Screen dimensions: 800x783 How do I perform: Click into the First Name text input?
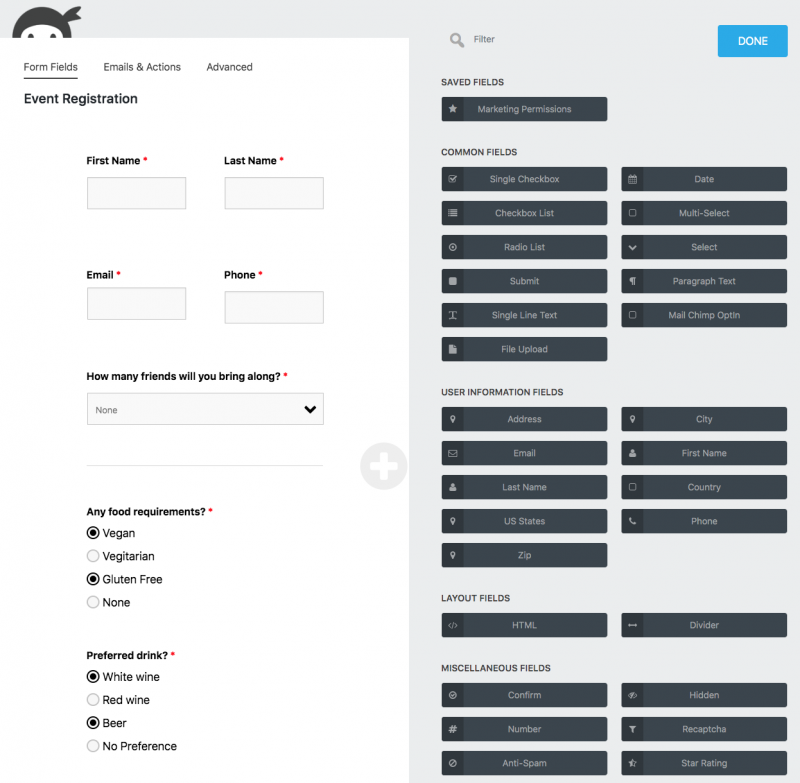(x=136, y=193)
